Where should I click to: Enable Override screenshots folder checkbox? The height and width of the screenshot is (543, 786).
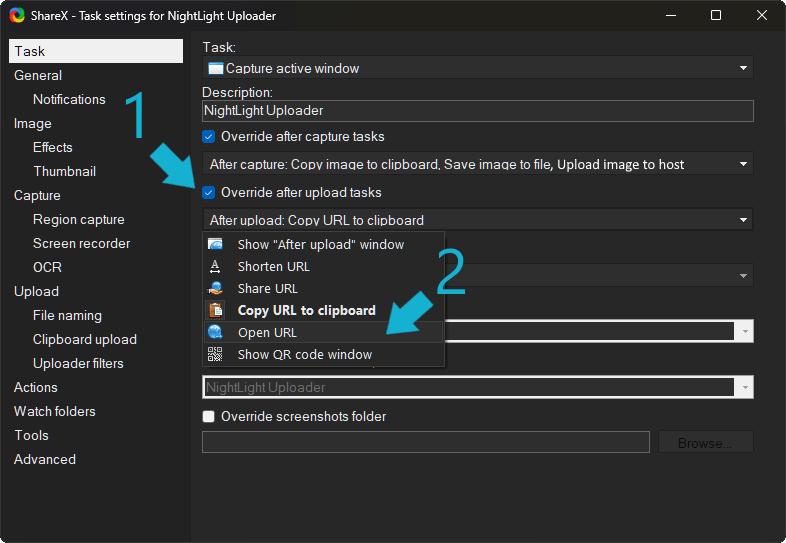click(x=209, y=416)
